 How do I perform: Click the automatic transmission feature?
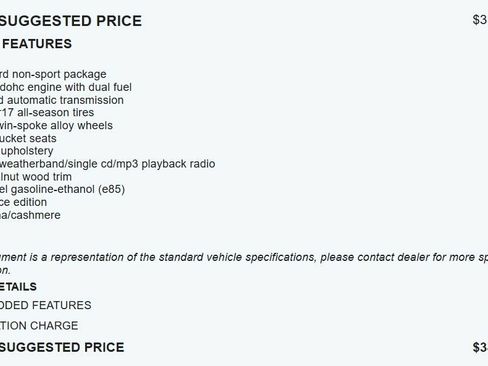point(62,100)
